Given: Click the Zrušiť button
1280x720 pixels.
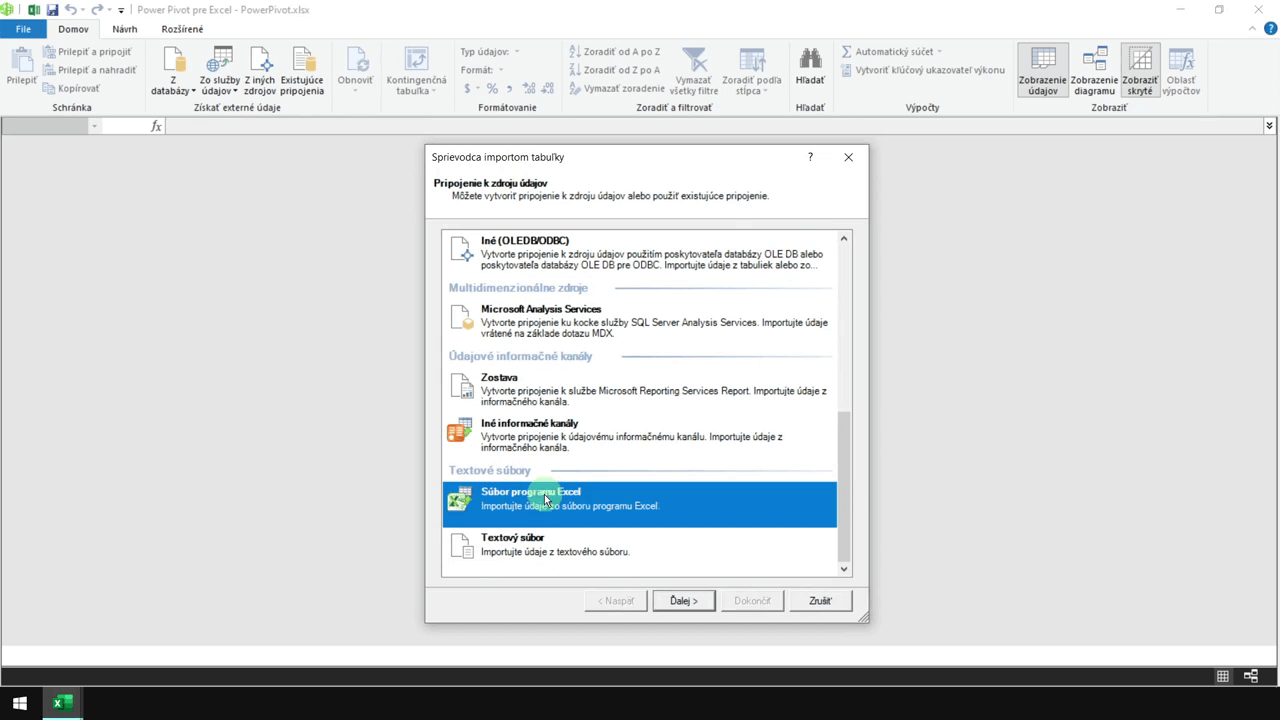Looking at the screenshot, I should (820, 601).
